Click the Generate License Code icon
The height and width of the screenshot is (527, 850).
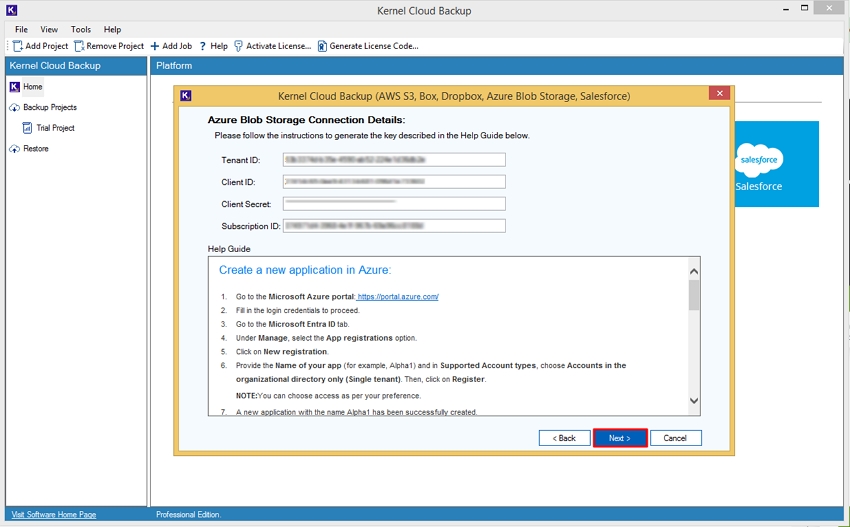(x=322, y=46)
